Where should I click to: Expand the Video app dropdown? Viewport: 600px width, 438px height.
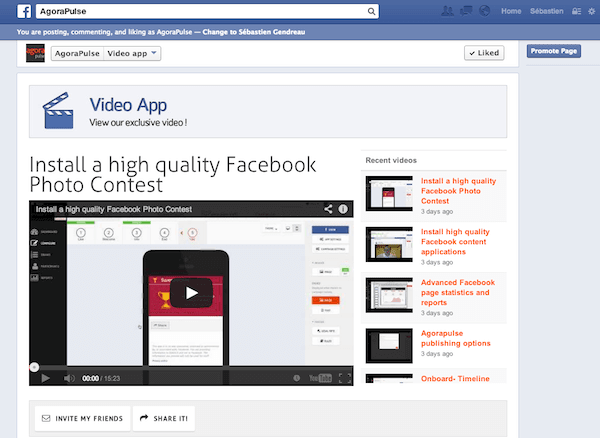pos(132,54)
